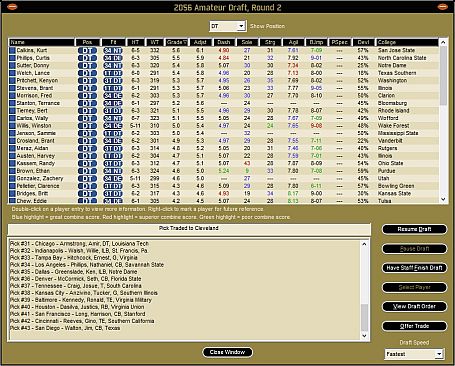Click the blue marker beside Calkins, Kurt

(12, 50)
